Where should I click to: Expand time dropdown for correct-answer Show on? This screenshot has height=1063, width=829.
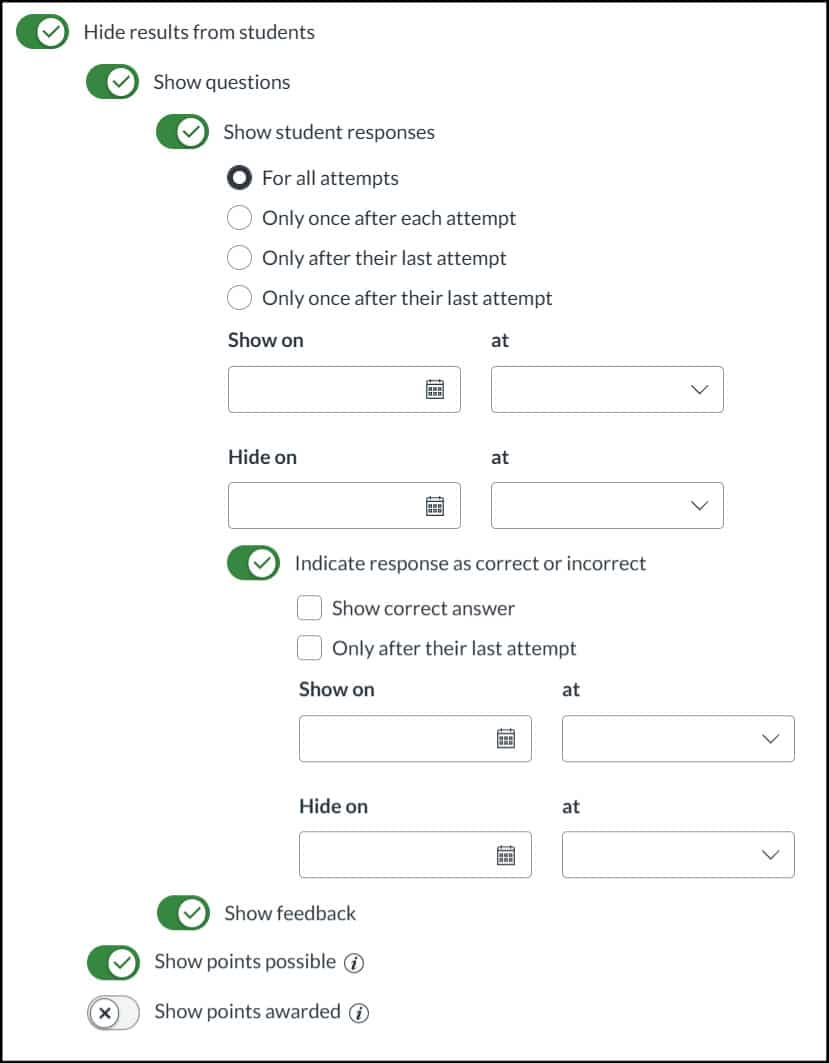678,739
